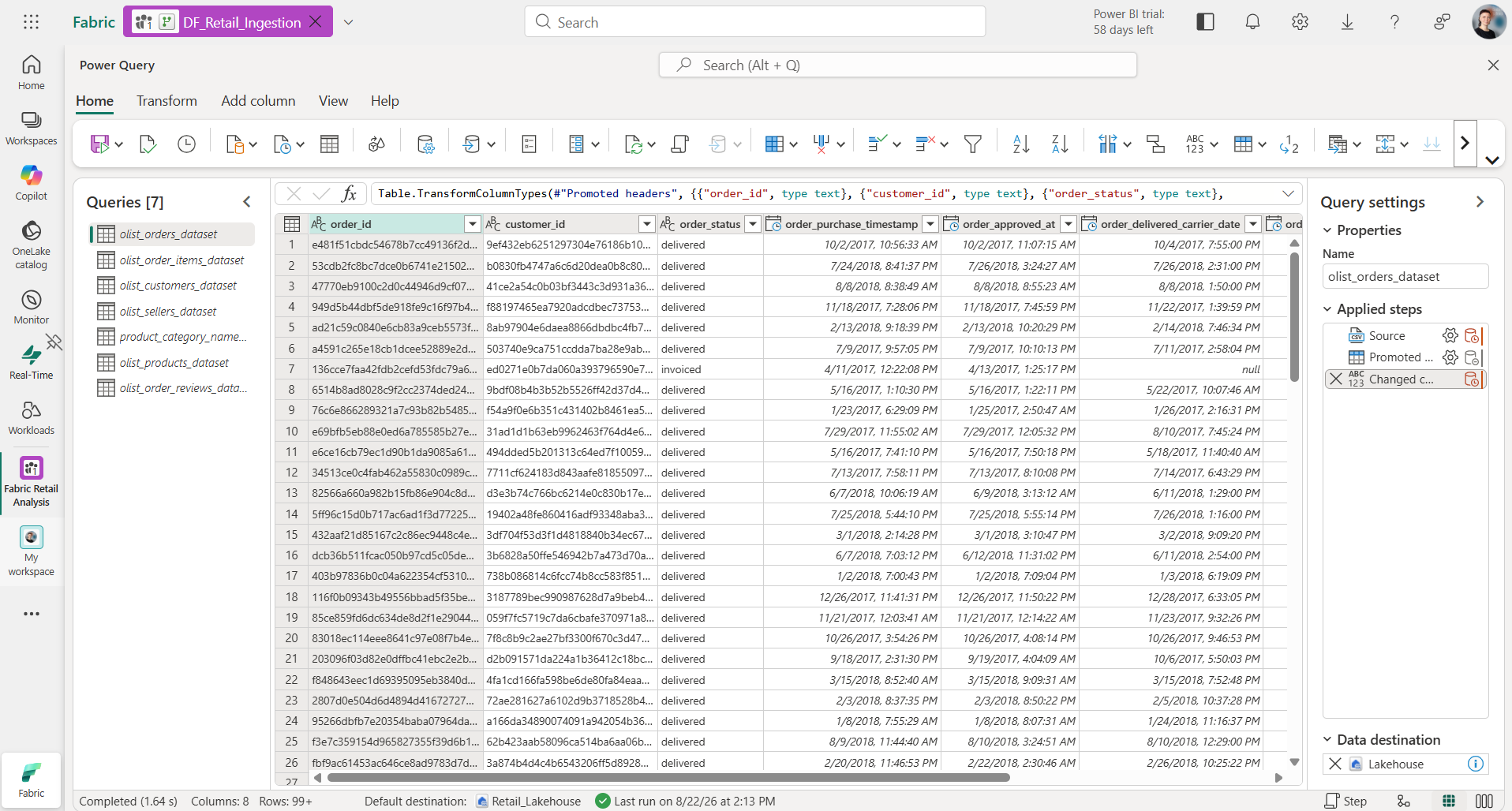Open customer_id column filter dropdown

tap(646, 224)
